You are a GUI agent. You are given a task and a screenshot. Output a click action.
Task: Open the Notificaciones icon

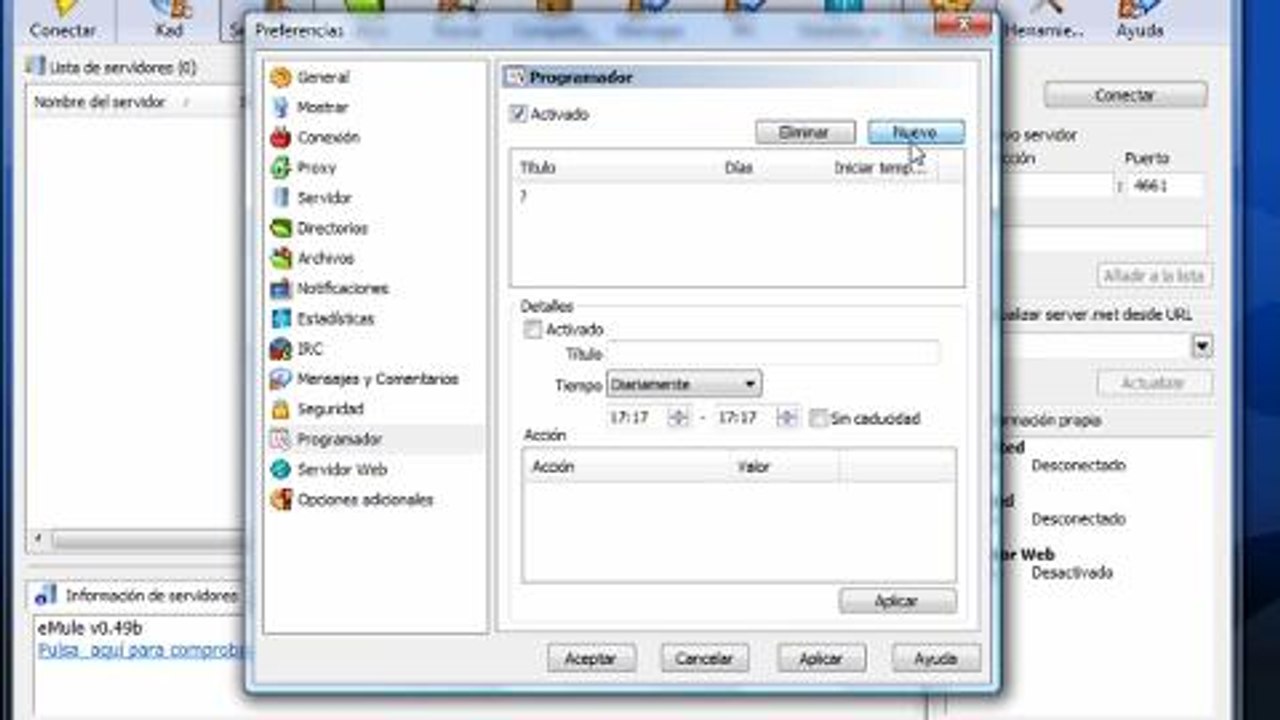281,288
